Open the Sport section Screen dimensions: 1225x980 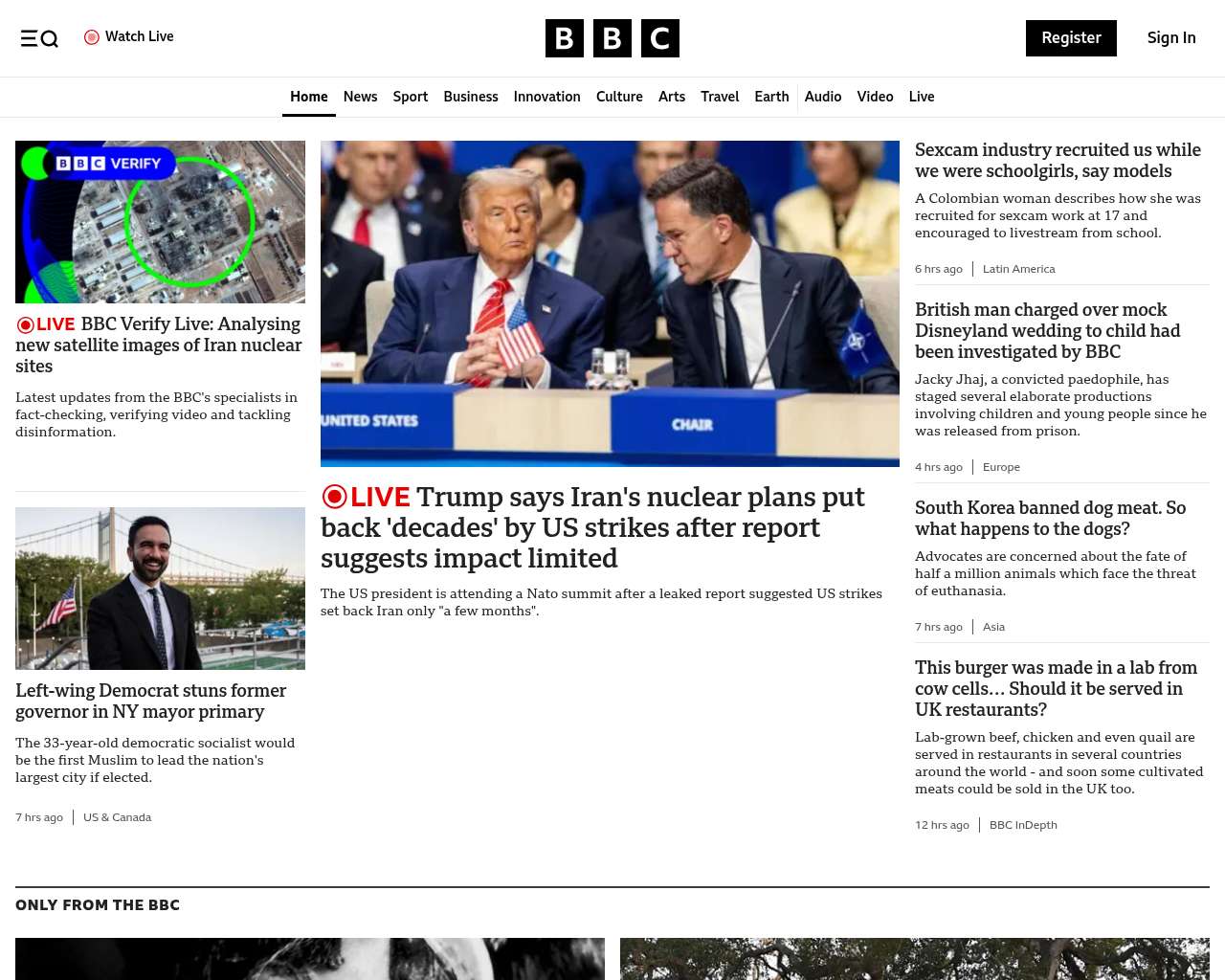(411, 97)
